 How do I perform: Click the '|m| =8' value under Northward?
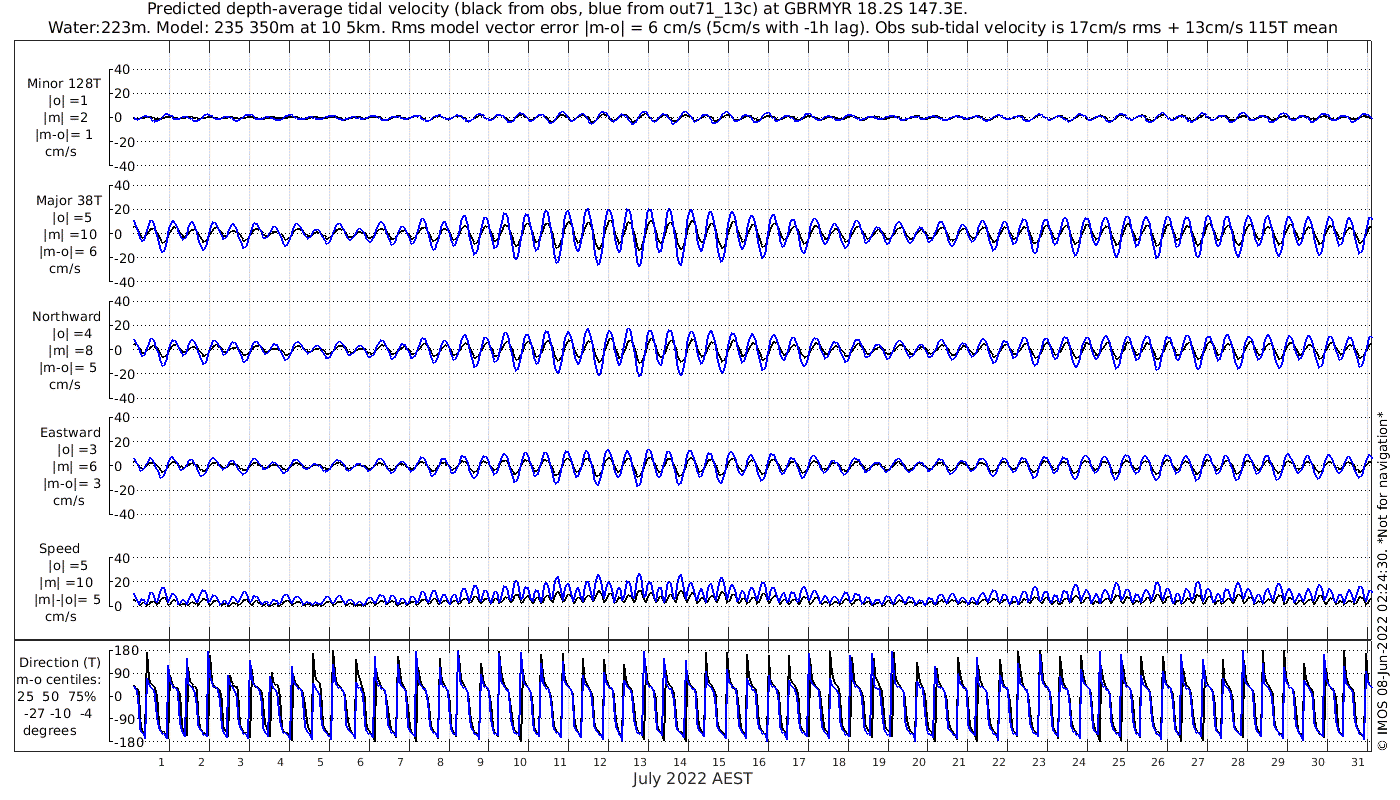(69, 351)
